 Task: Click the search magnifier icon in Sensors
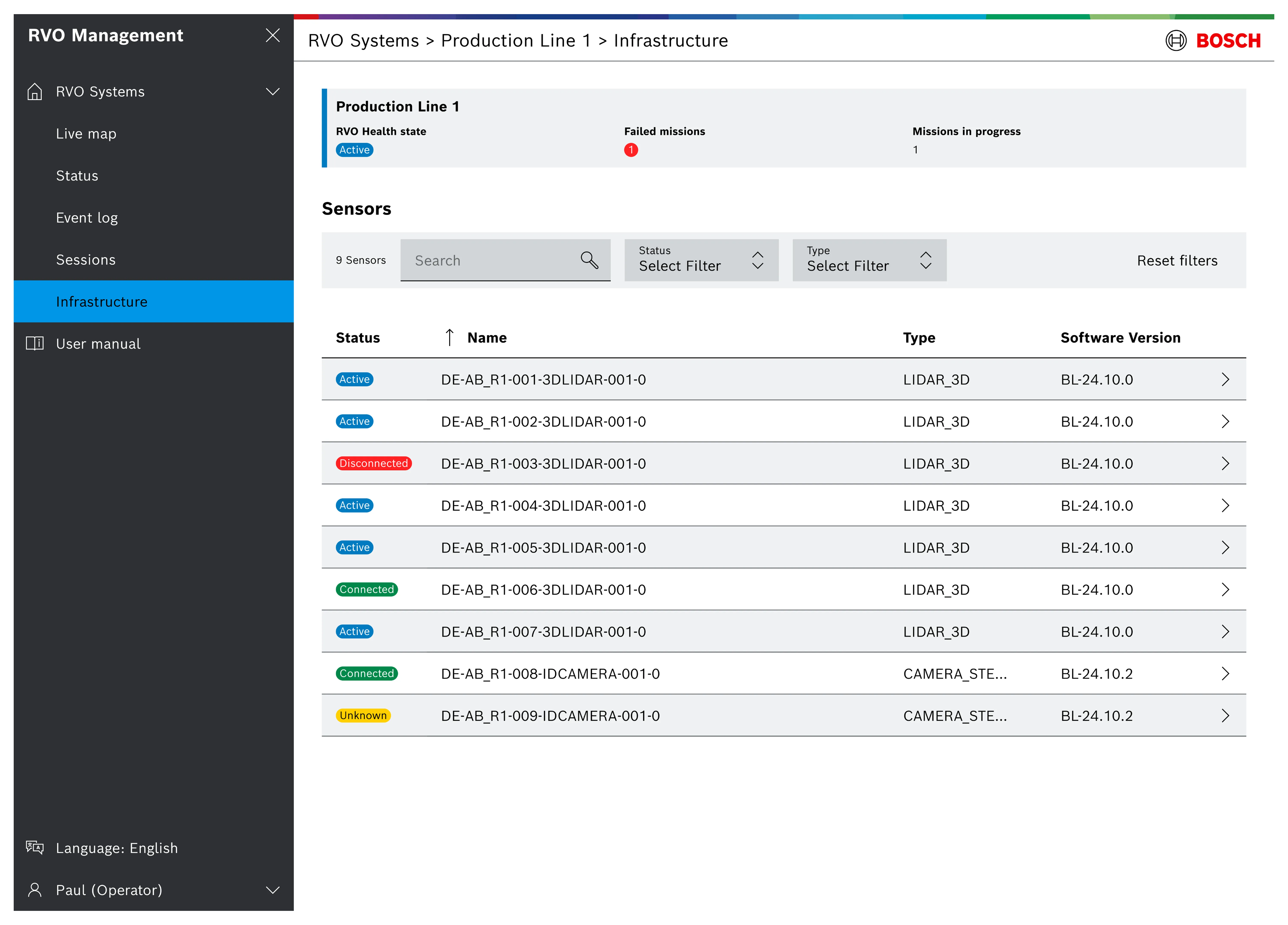click(x=589, y=260)
